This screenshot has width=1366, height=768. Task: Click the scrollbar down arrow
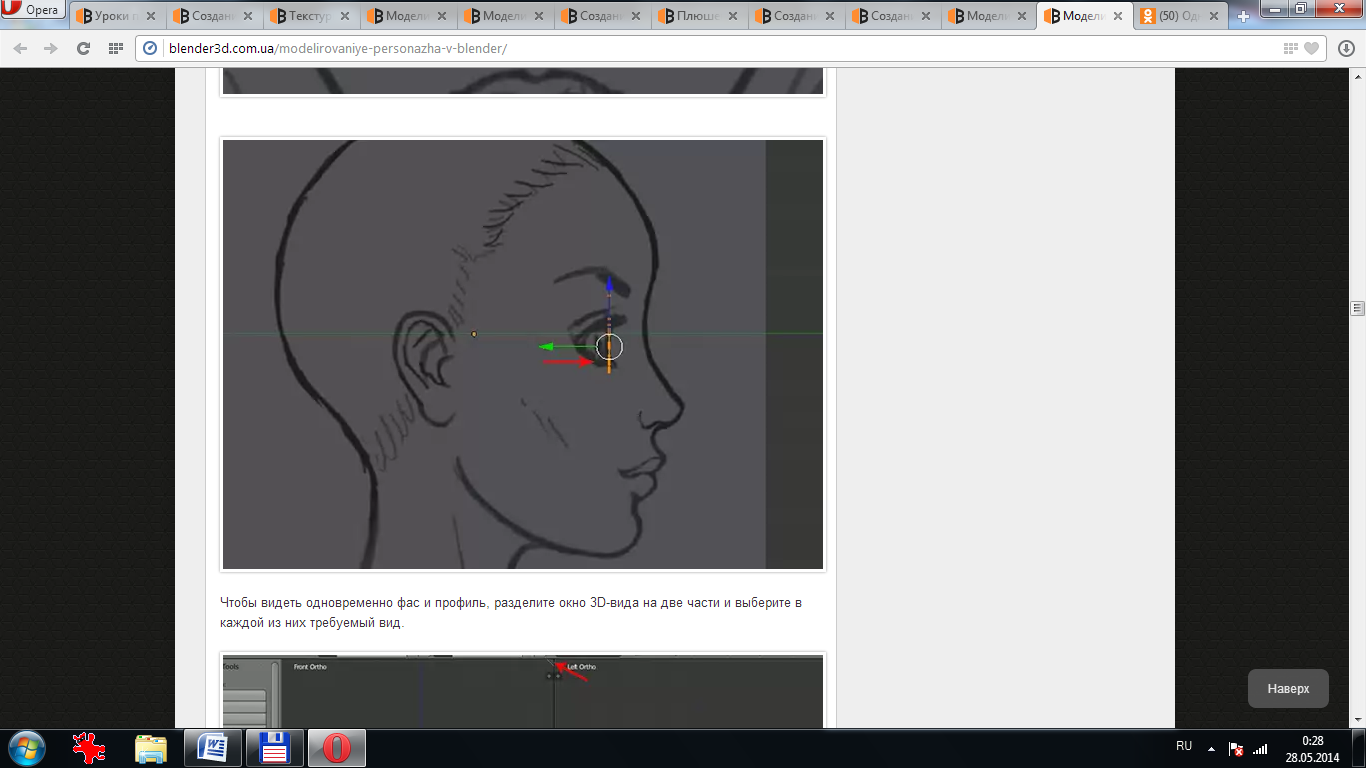pyautogui.click(x=1357, y=721)
